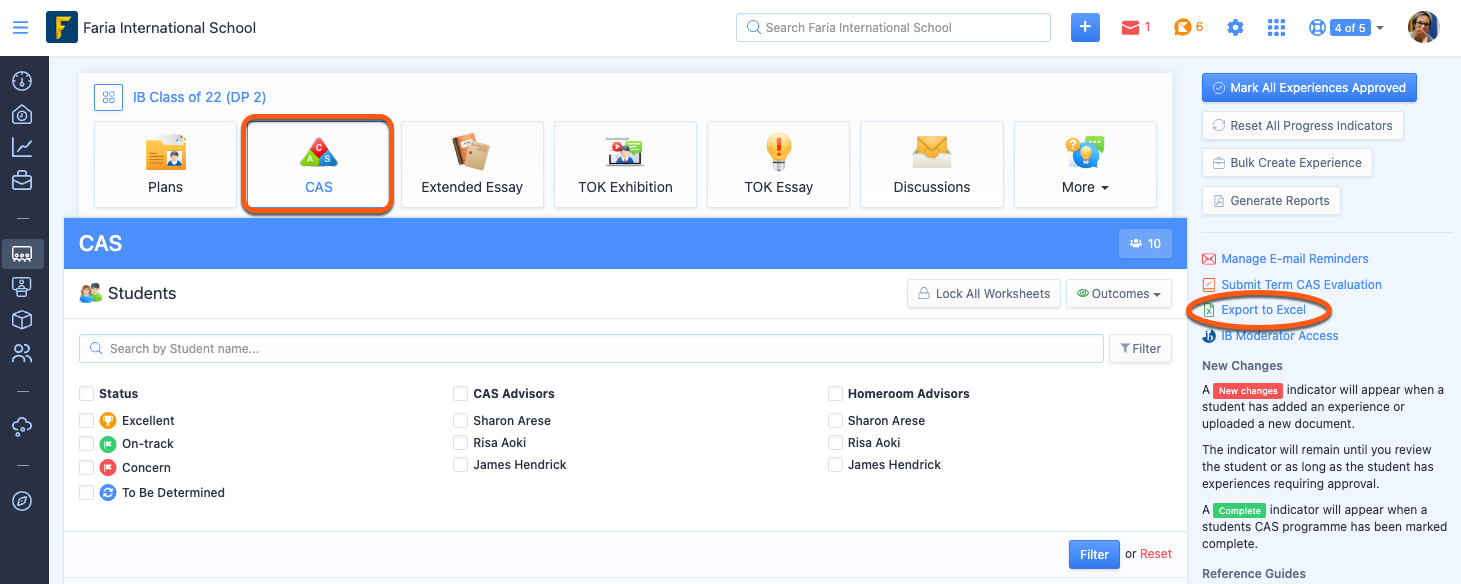
Task: Open the line chart sidebar icon
Action: coord(22,147)
